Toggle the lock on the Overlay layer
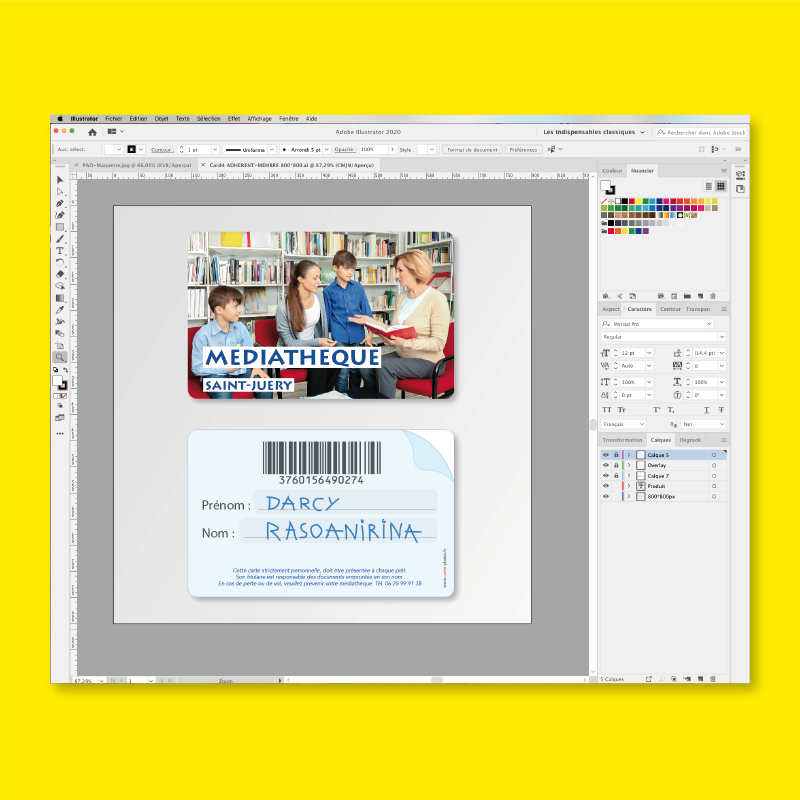 pyautogui.click(x=615, y=465)
